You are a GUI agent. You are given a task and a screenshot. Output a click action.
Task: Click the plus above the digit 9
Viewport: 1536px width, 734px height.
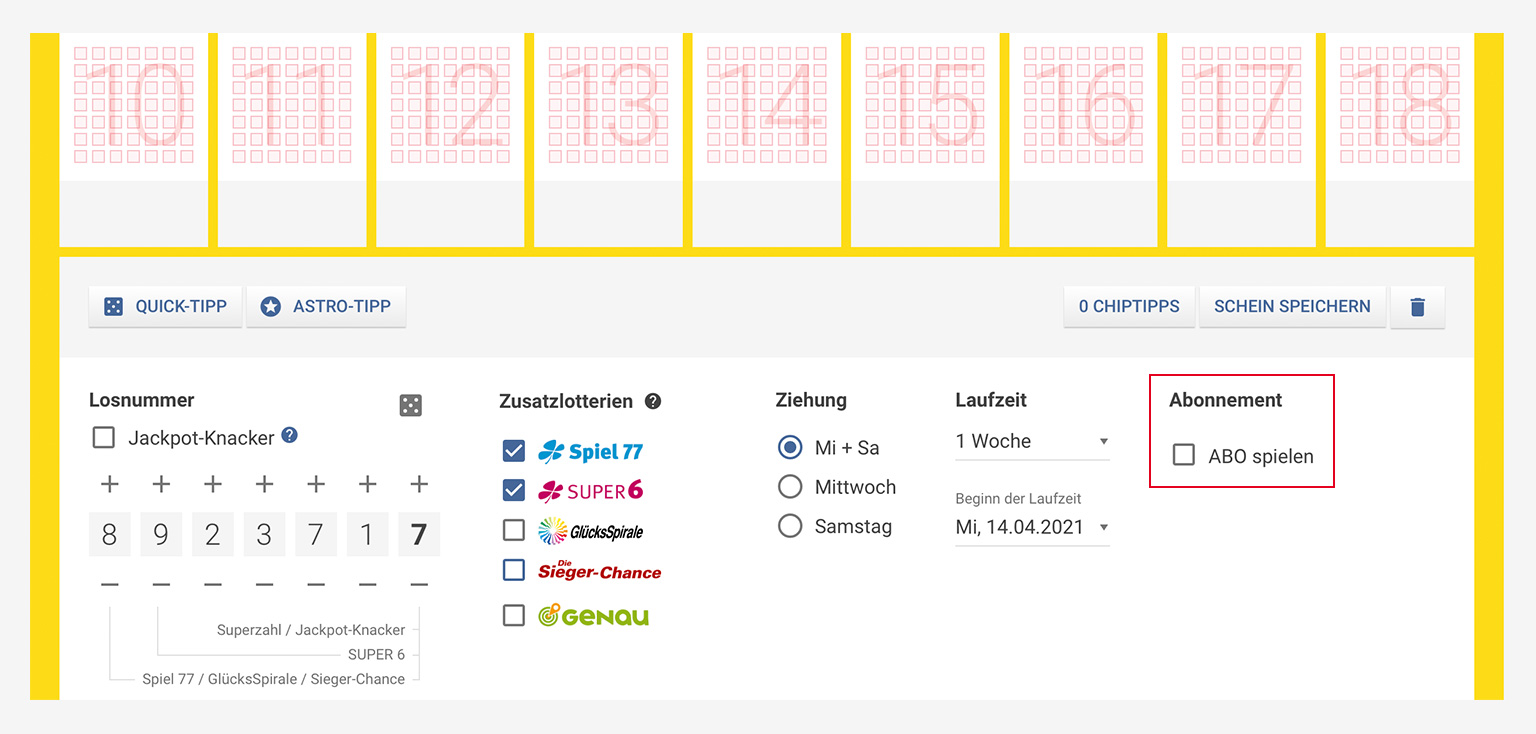point(161,485)
